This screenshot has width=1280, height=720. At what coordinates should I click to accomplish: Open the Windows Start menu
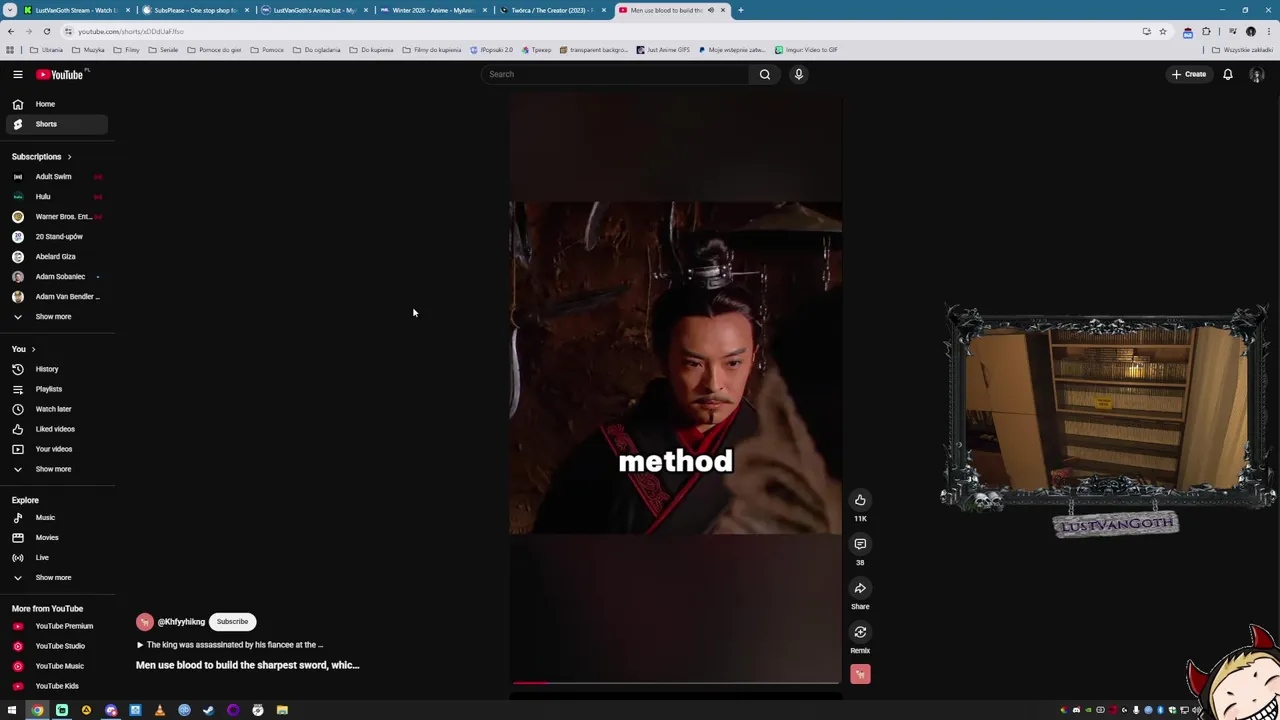[x=12, y=710]
